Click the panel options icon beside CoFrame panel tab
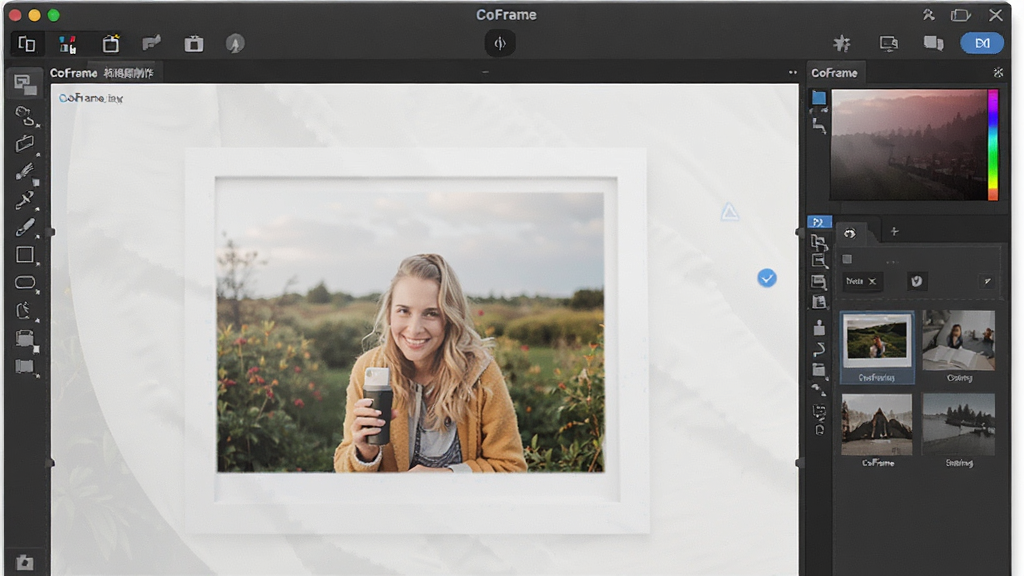Image resolution: width=1024 pixels, height=576 pixels. 998,72
